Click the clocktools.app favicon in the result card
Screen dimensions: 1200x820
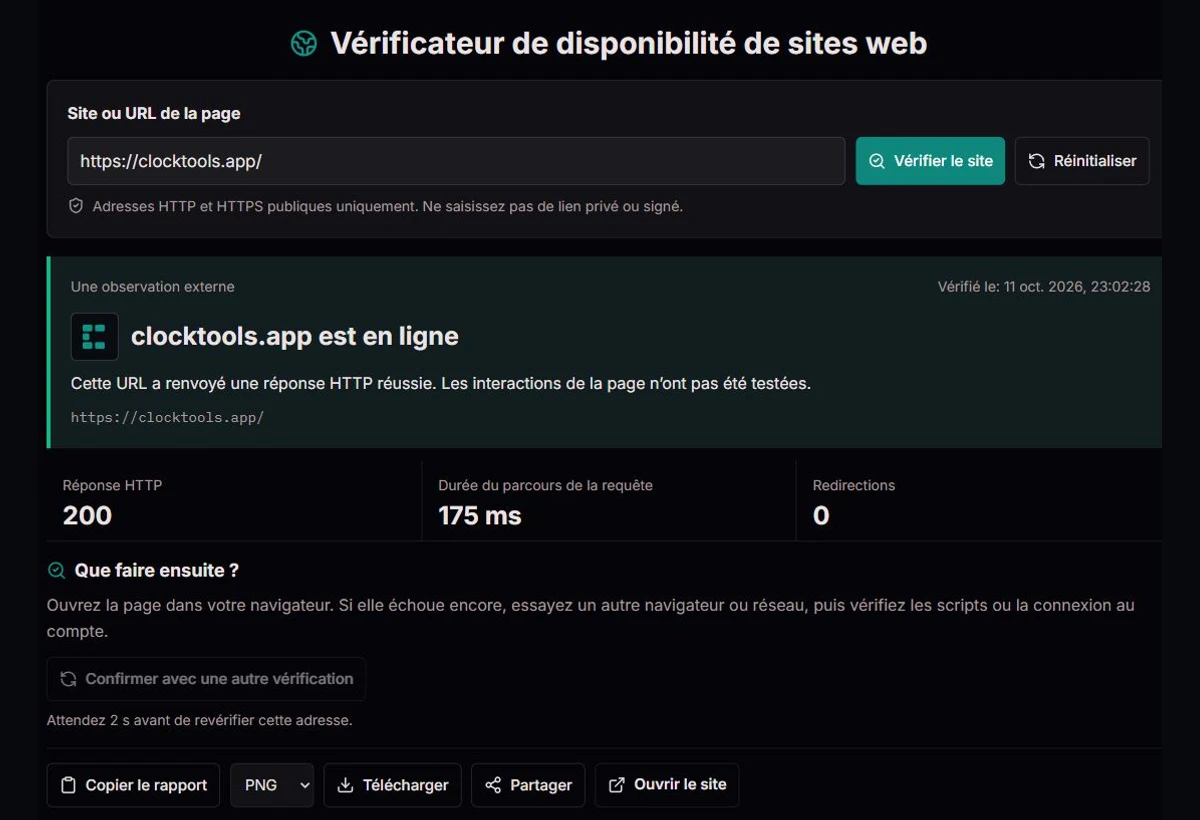95,337
